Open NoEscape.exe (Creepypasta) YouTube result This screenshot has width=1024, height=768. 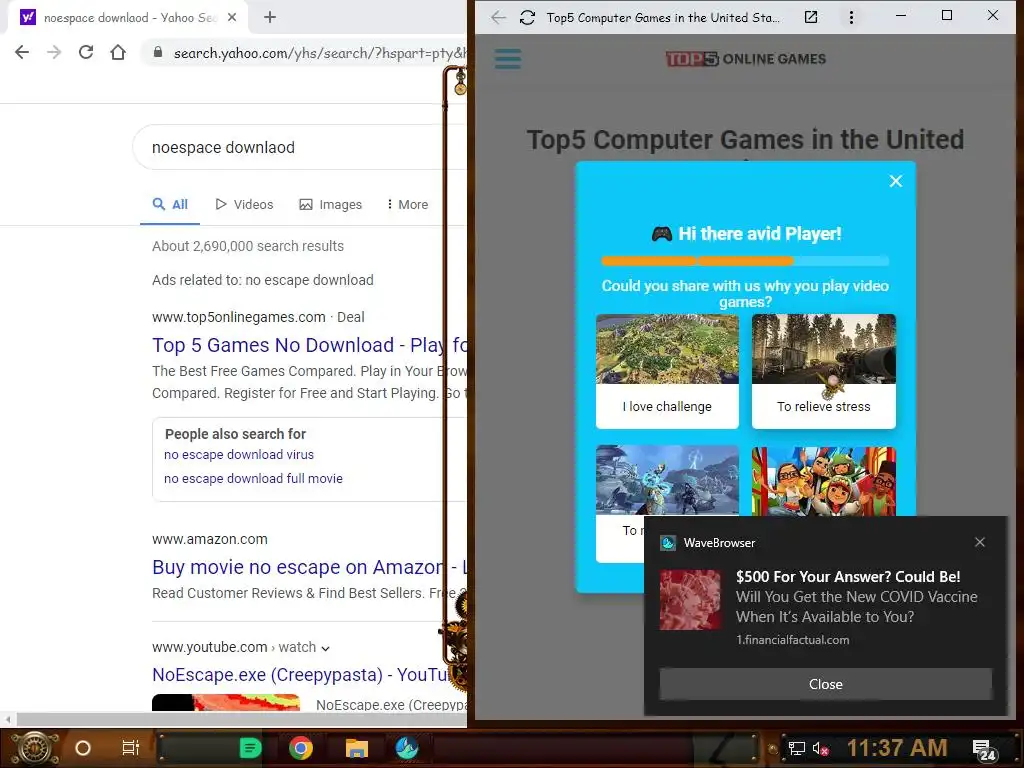(302, 675)
